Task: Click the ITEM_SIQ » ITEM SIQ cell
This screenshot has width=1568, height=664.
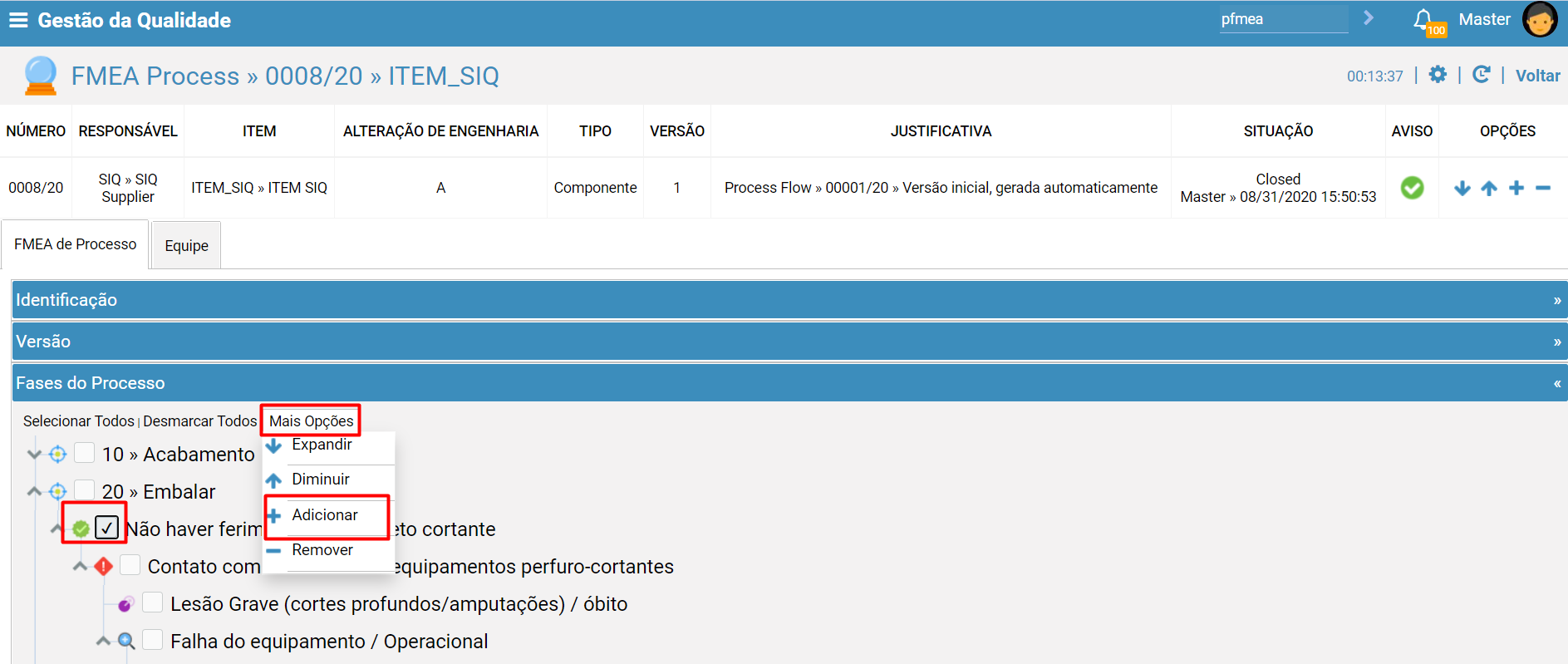Action: [x=259, y=188]
